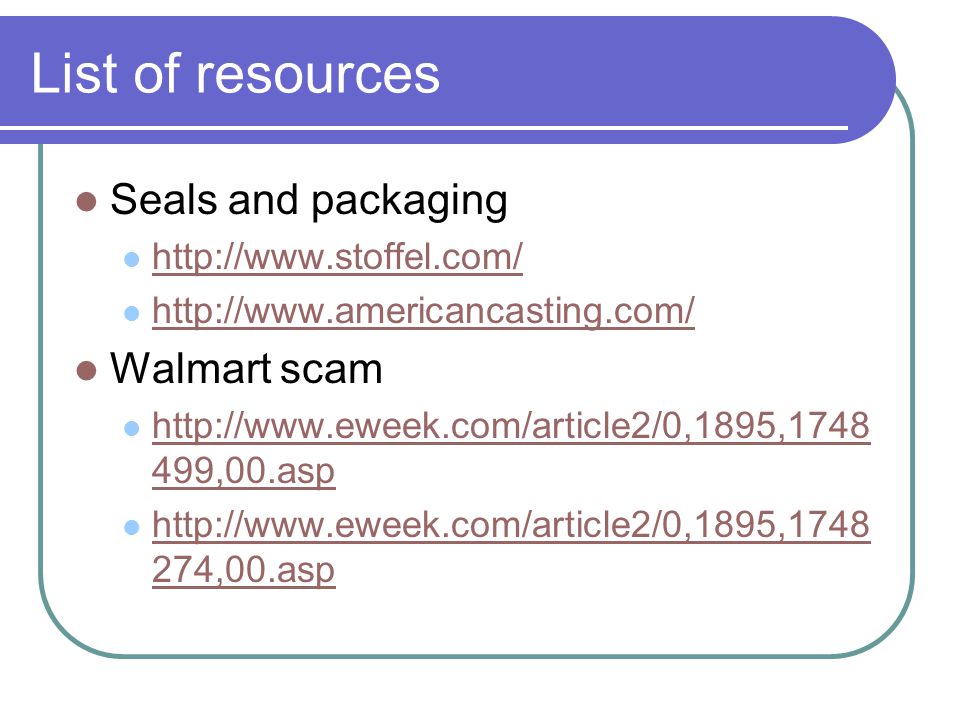Click the "499,00.asp" wrapped link text
Screen dimensions: 960x720
pyautogui.click(x=244, y=471)
